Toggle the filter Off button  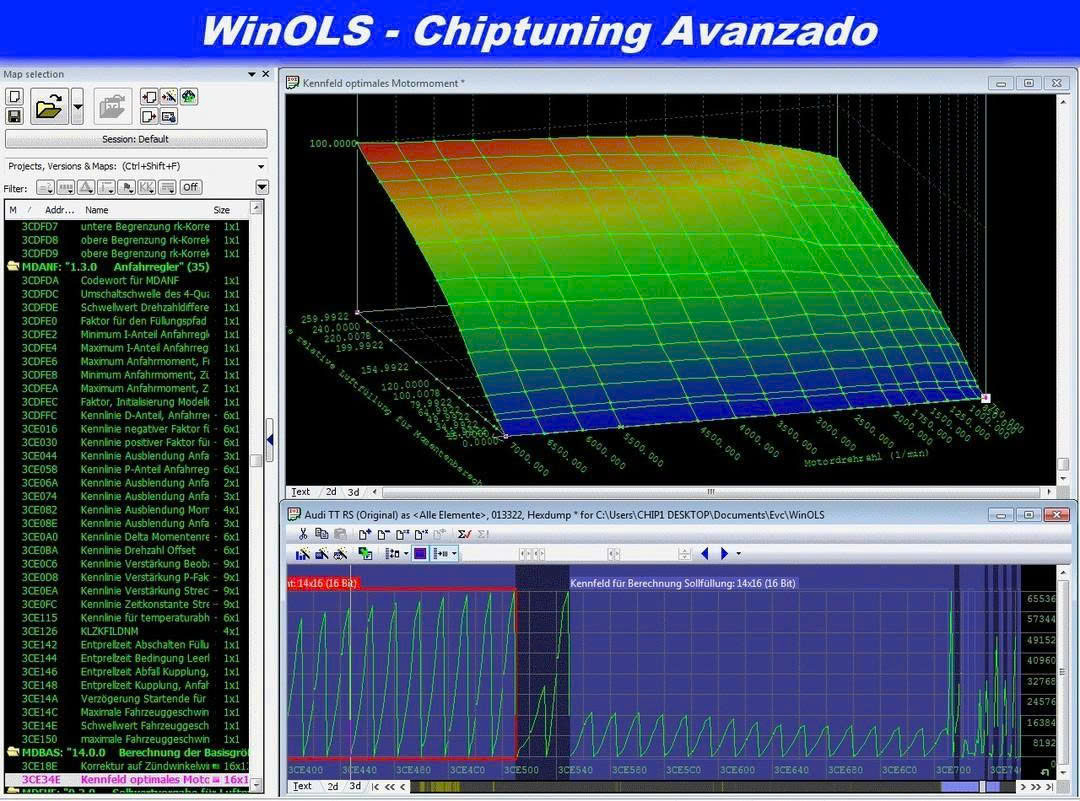point(189,187)
